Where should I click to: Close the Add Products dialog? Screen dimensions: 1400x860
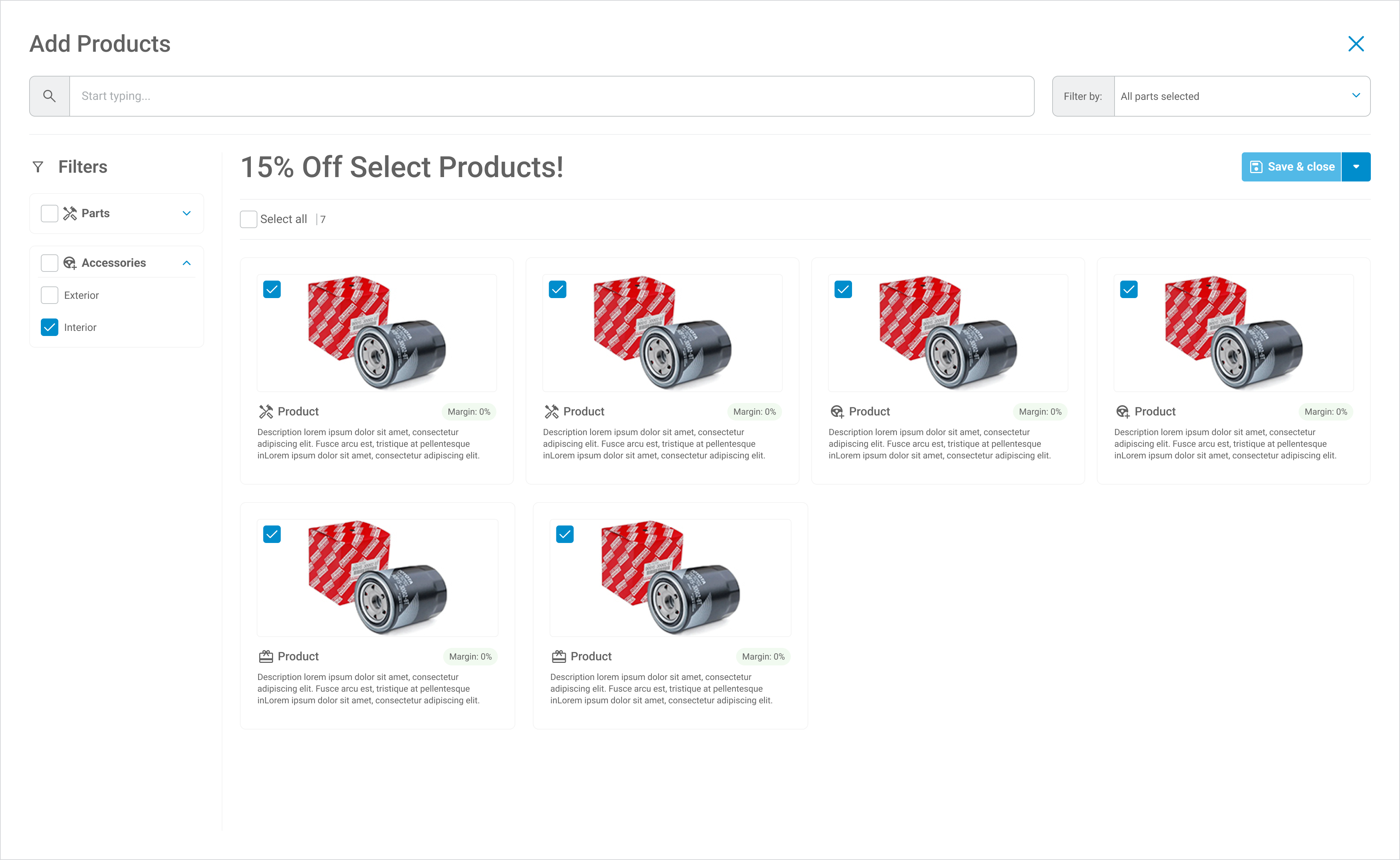pyautogui.click(x=1356, y=44)
